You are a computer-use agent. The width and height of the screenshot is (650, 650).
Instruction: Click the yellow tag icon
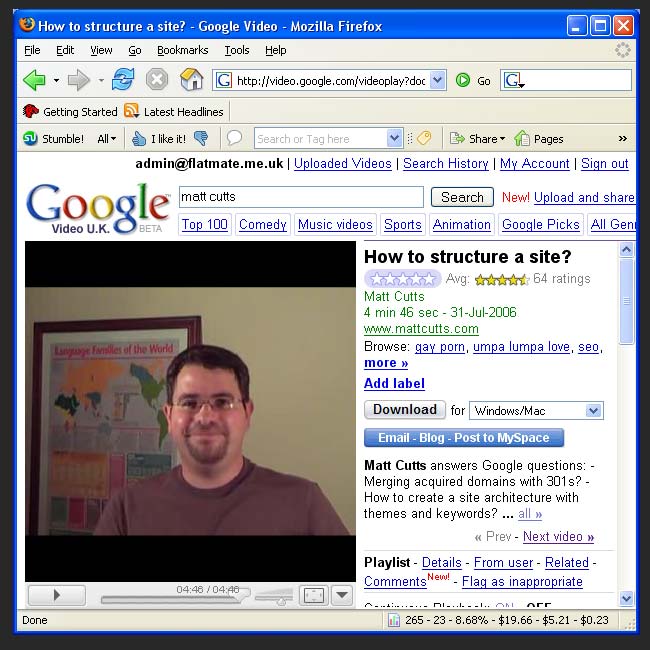(x=424, y=138)
